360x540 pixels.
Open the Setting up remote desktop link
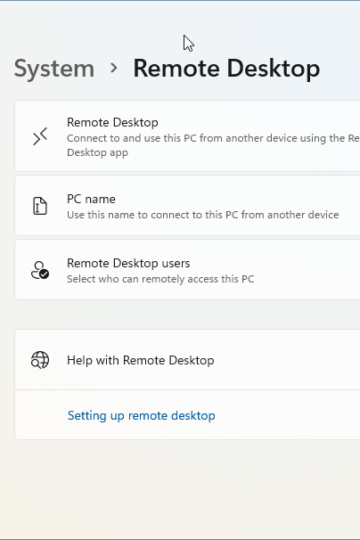coord(141,415)
